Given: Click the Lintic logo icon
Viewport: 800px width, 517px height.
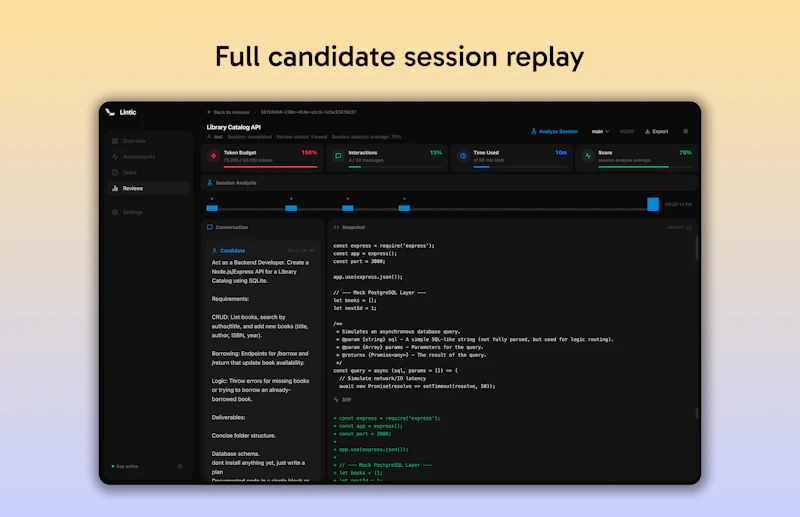Looking at the screenshot, I should [x=110, y=112].
